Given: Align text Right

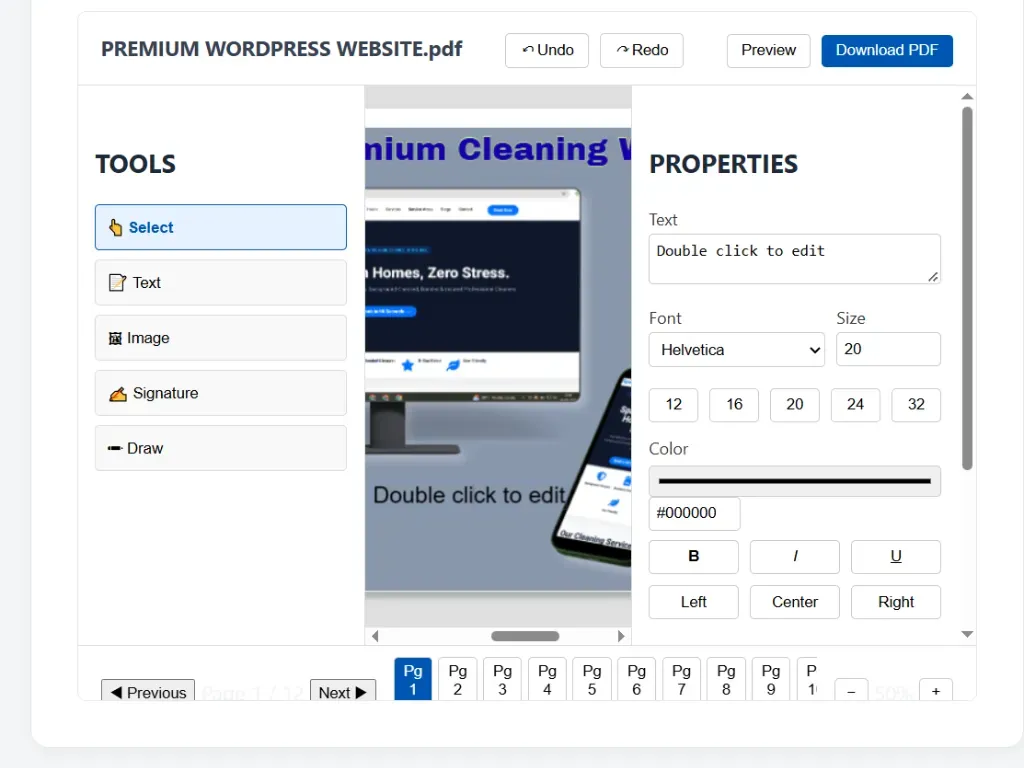Looking at the screenshot, I should point(896,602).
